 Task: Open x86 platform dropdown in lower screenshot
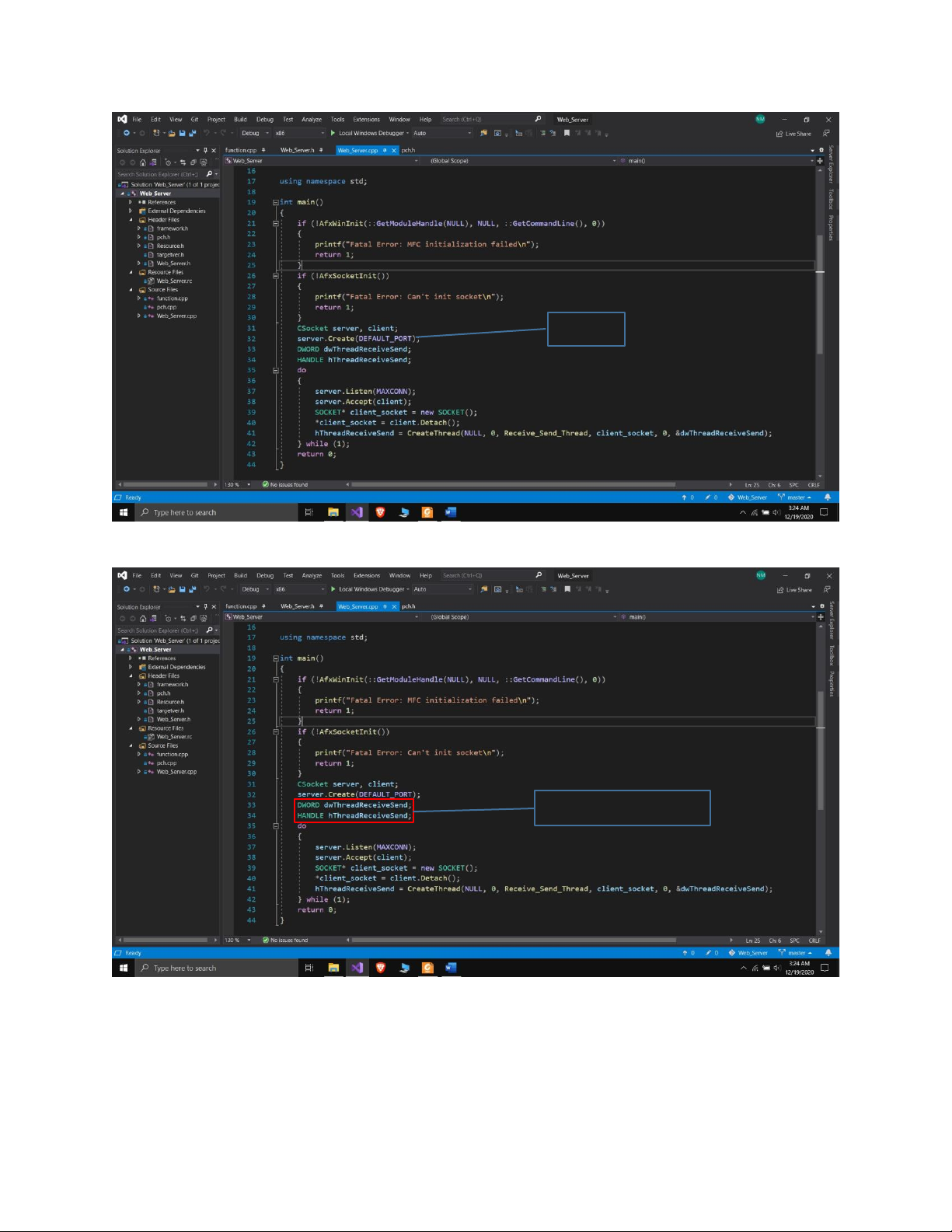point(299,589)
